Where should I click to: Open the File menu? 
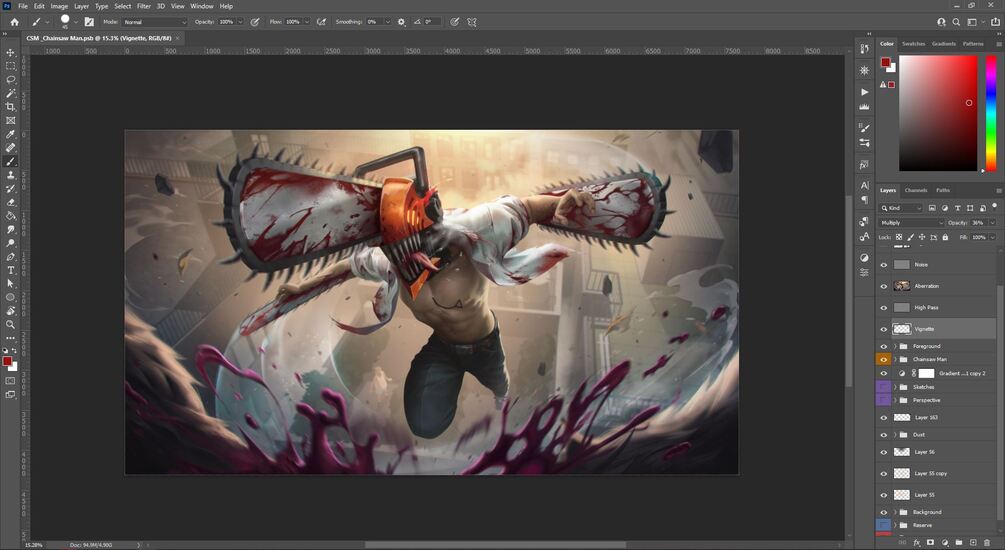(22, 6)
